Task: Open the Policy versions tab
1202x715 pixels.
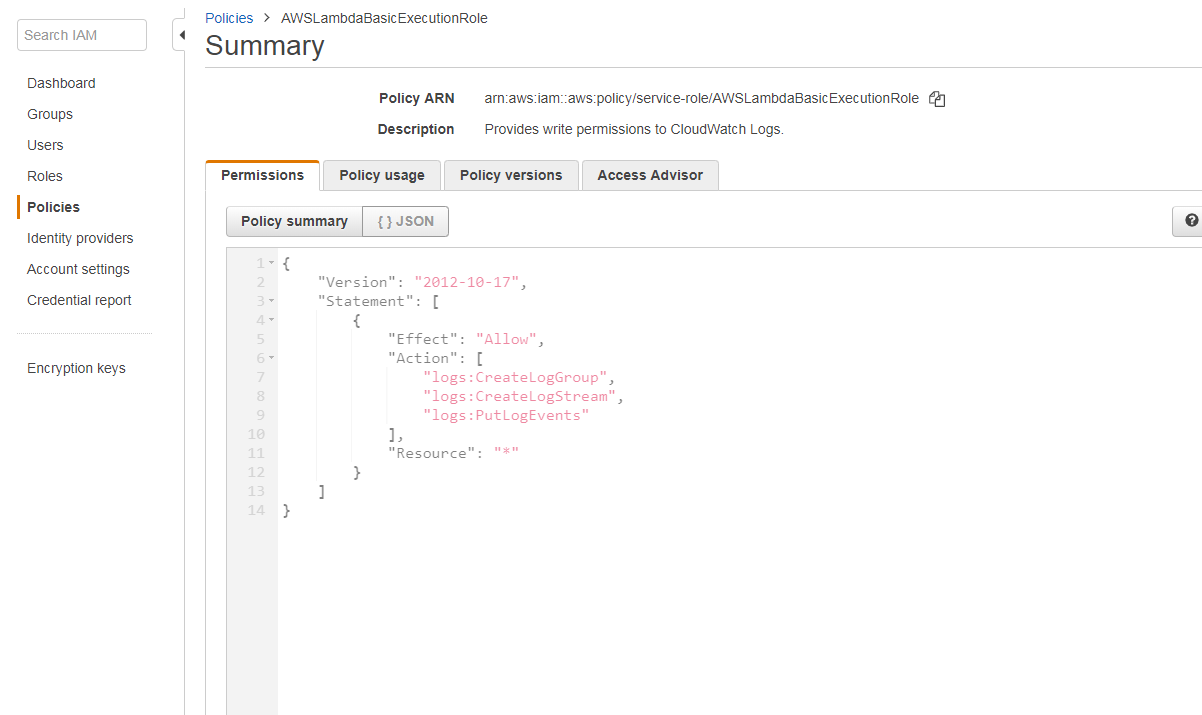Action: [x=511, y=175]
